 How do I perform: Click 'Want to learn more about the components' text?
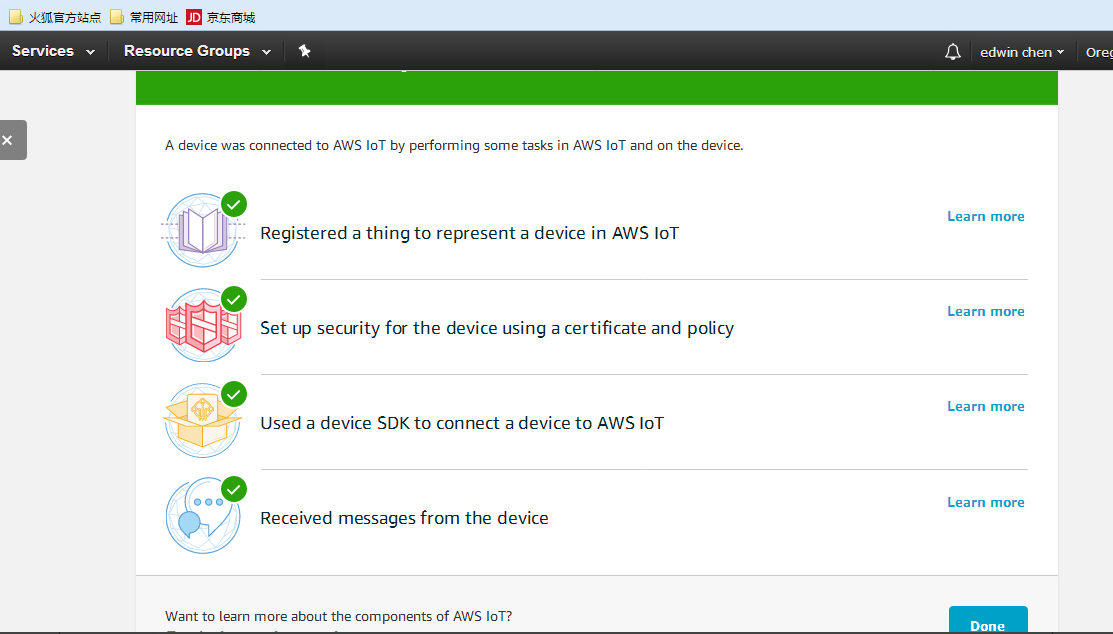[x=339, y=616]
